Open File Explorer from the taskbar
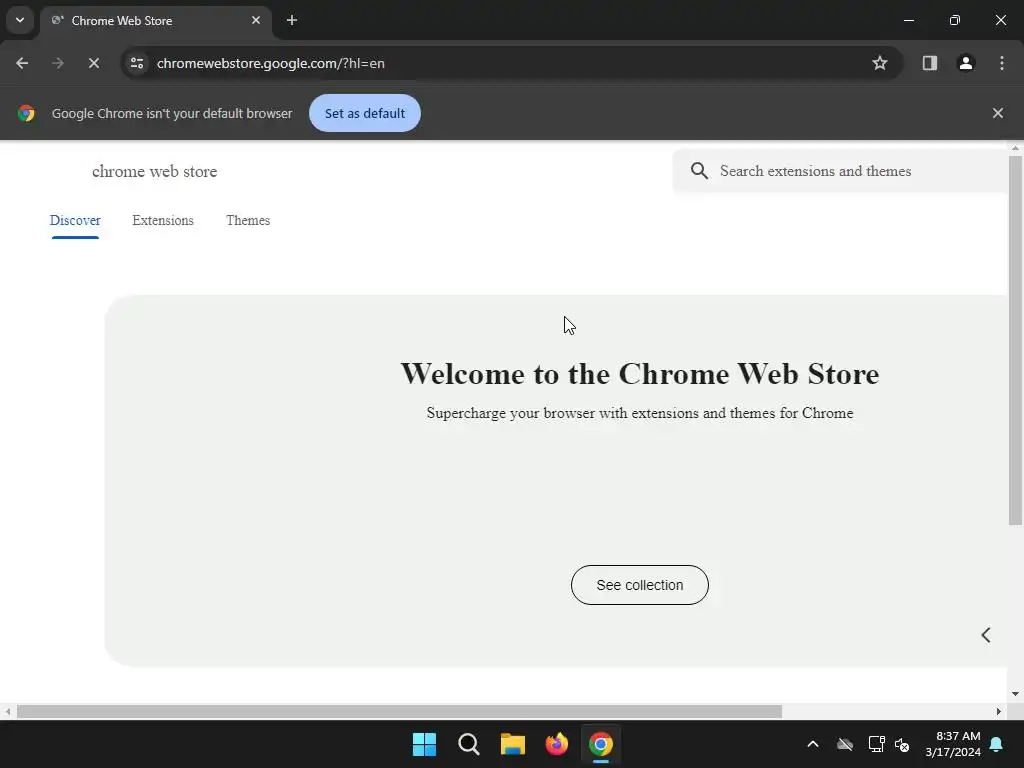 (x=513, y=744)
